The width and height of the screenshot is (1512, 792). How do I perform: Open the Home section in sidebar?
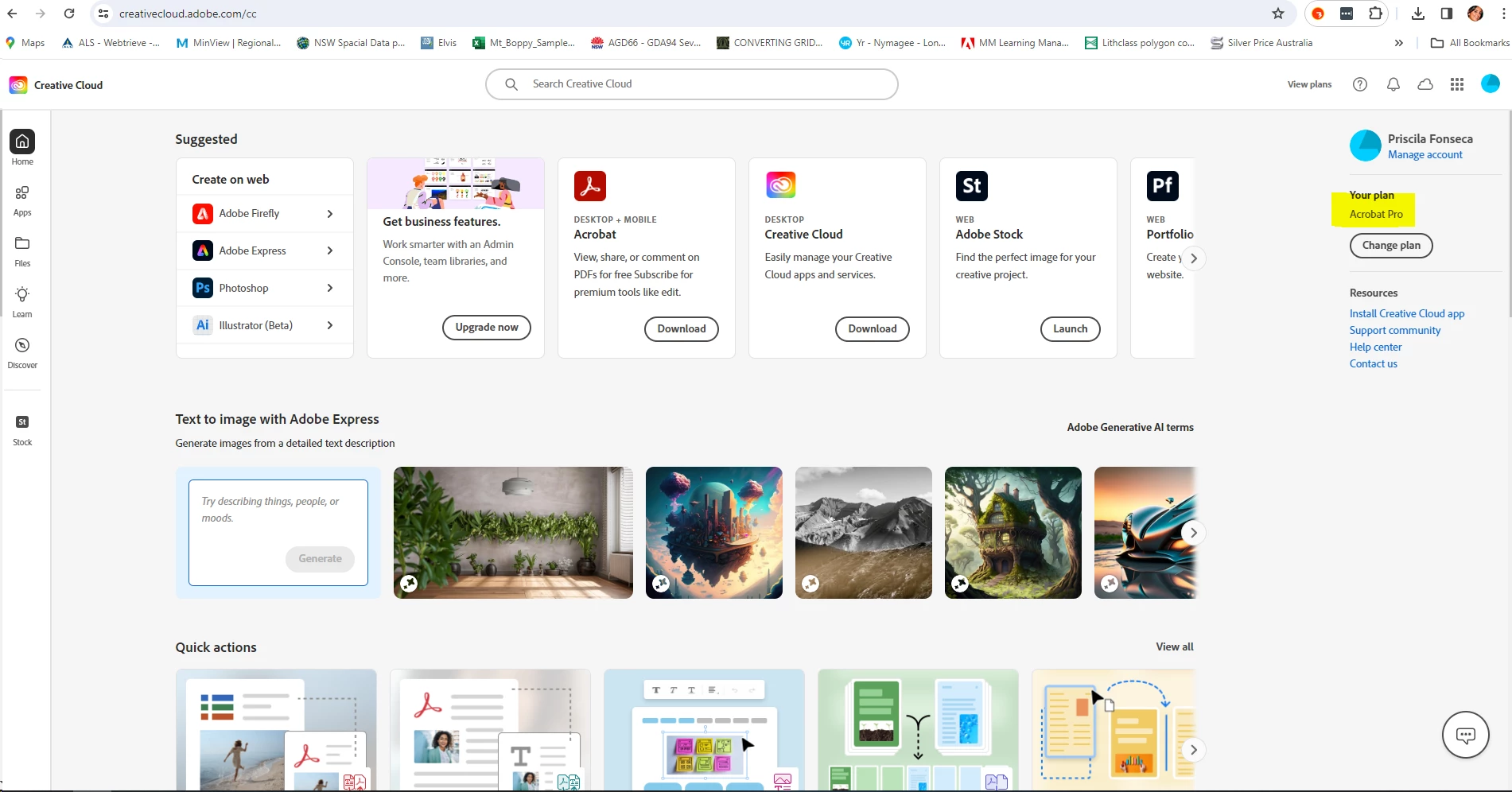pyautogui.click(x=22, y=148)
